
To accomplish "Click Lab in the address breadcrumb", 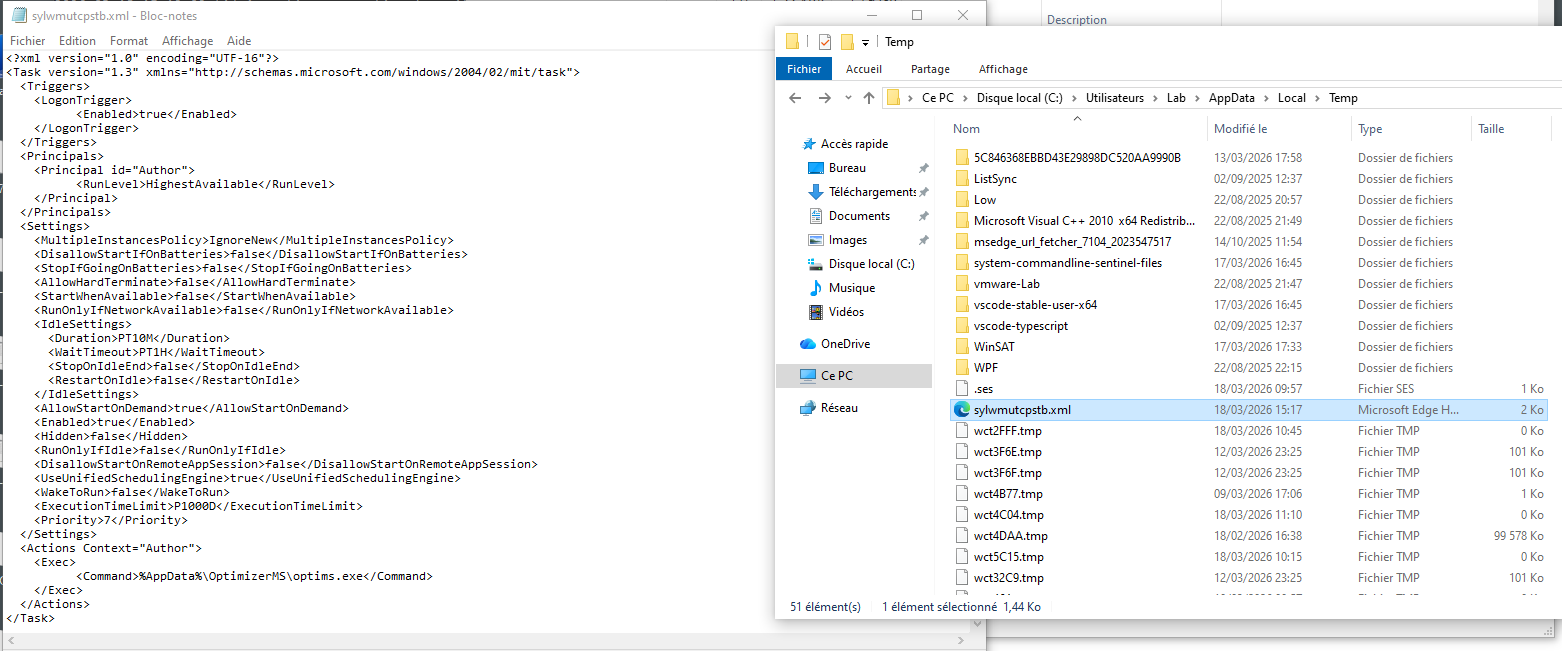I will [1176, 98].
